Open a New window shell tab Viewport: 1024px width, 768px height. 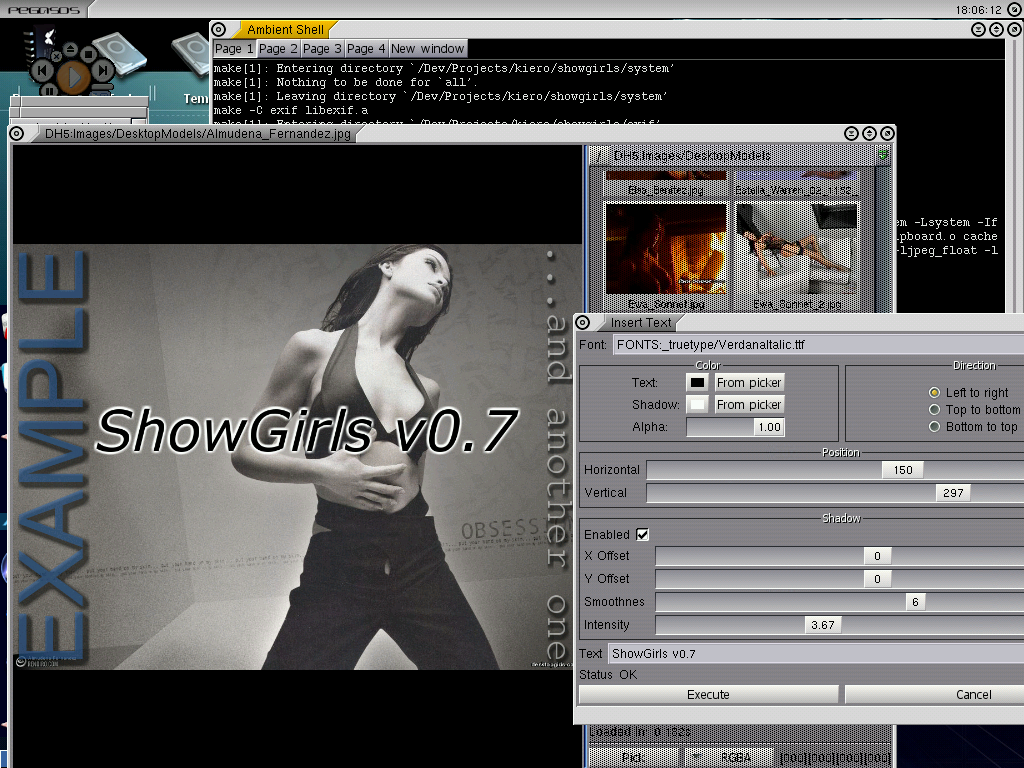(427, 48)
